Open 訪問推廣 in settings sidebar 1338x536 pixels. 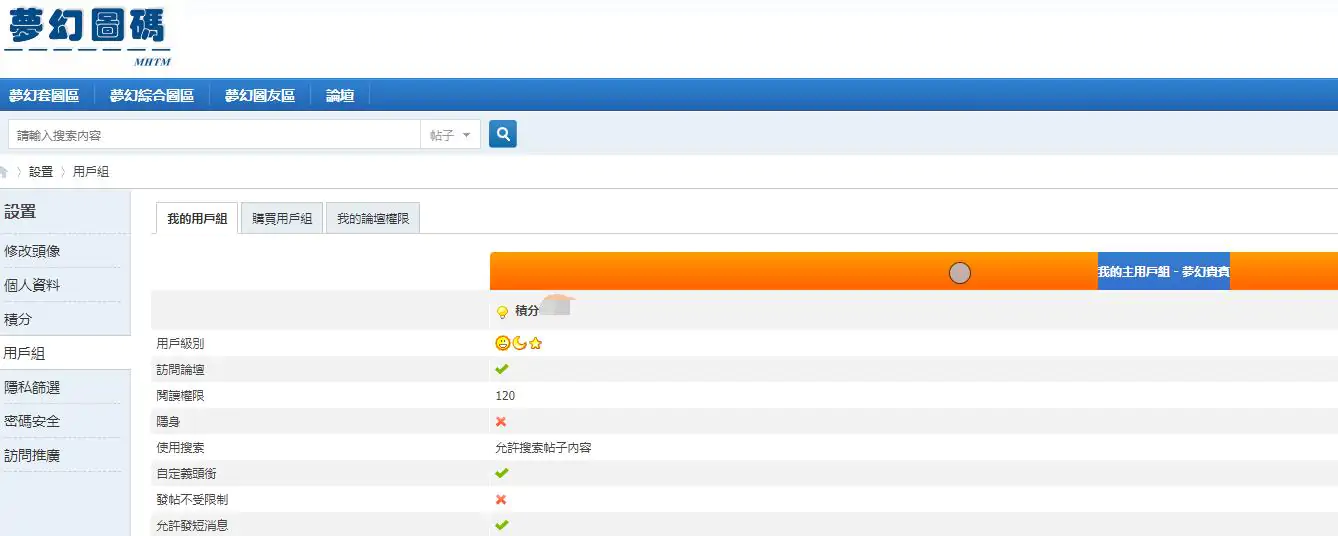(32, 455)
